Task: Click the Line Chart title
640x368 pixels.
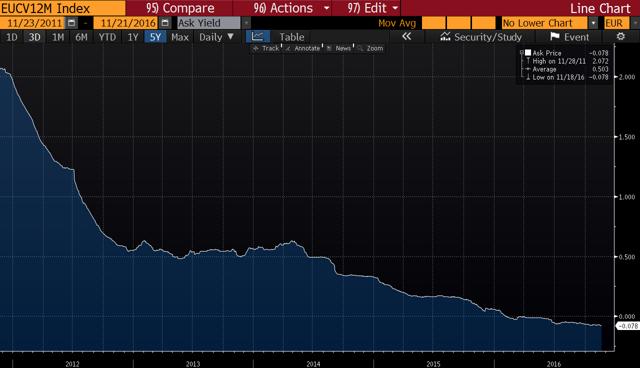Action: (x=600, y=8)
